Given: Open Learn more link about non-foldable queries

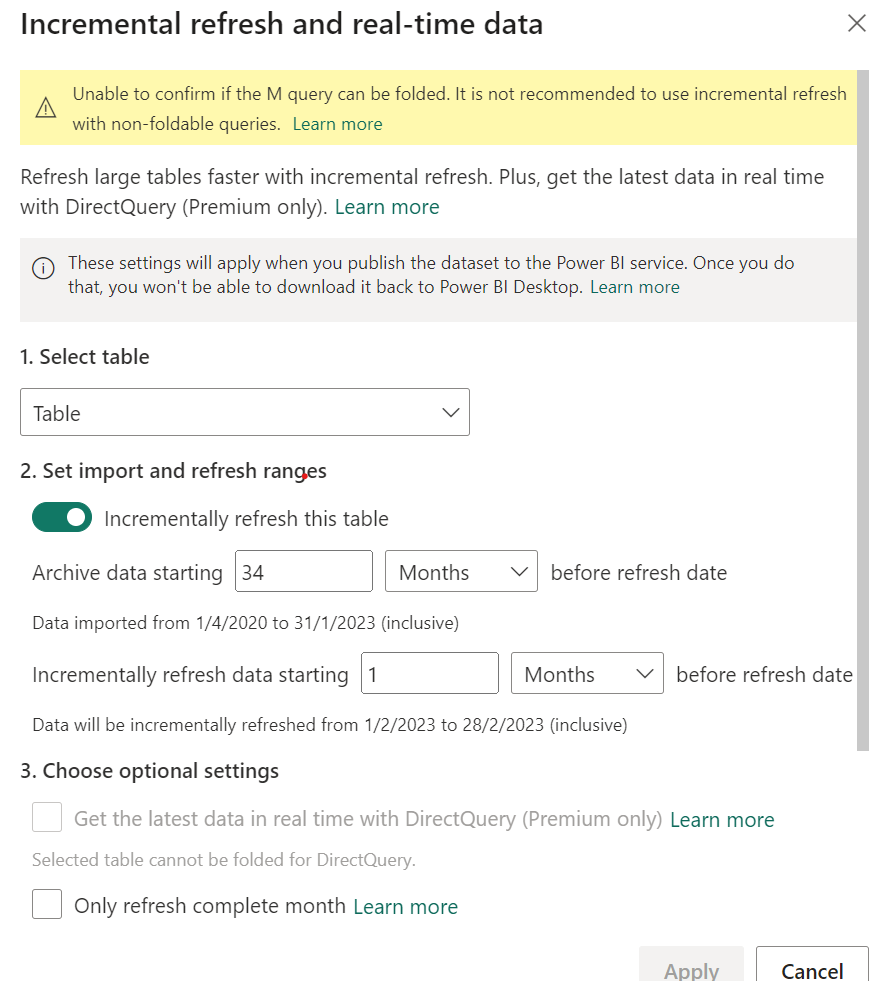Looking at the screenshot, I should 337,124.
